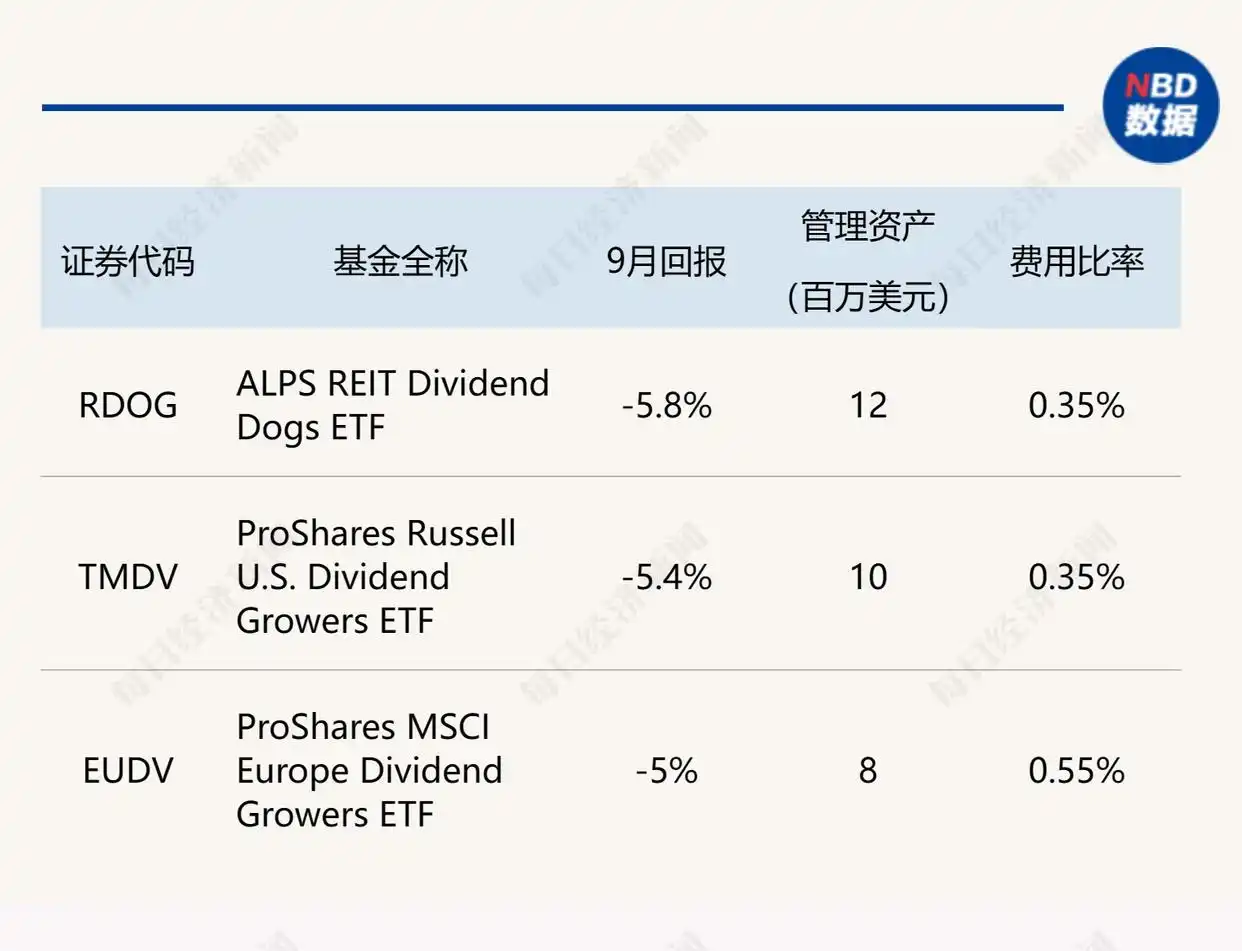Click the managed assets value 8
The width and height of the screenshot is (1242, 951).
coord(867,771)
